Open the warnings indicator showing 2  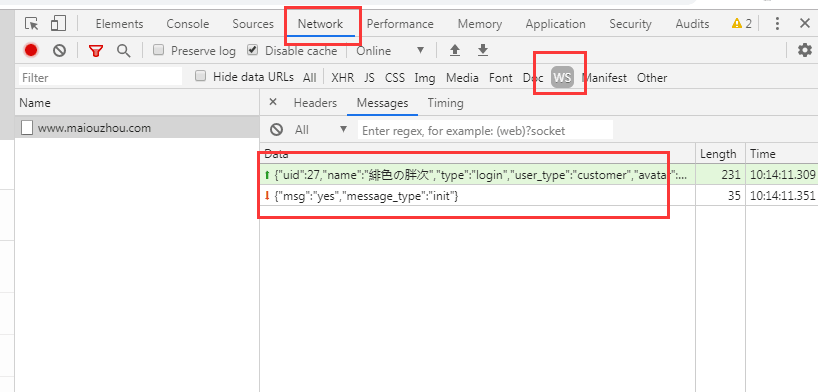pos(742,23)
